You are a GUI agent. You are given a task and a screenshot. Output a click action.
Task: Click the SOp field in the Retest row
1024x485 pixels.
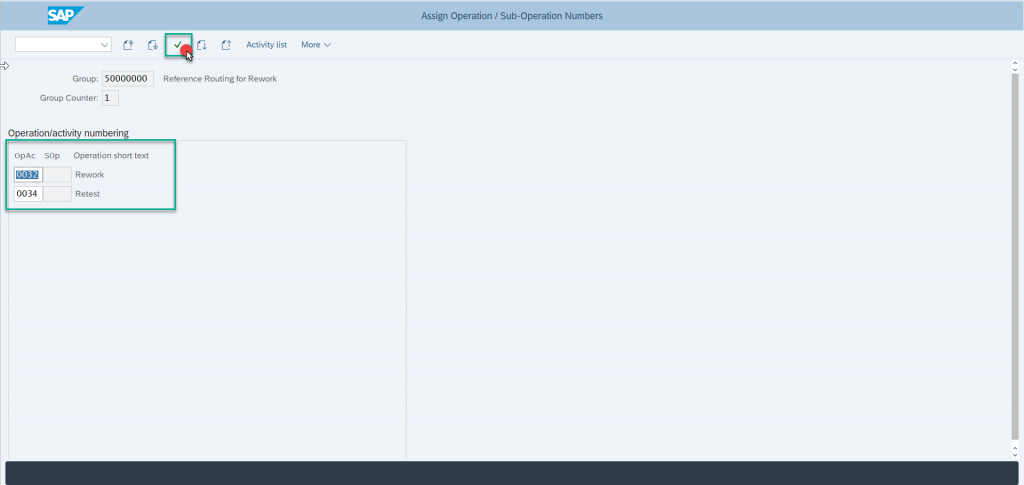(x=57, y=194)
